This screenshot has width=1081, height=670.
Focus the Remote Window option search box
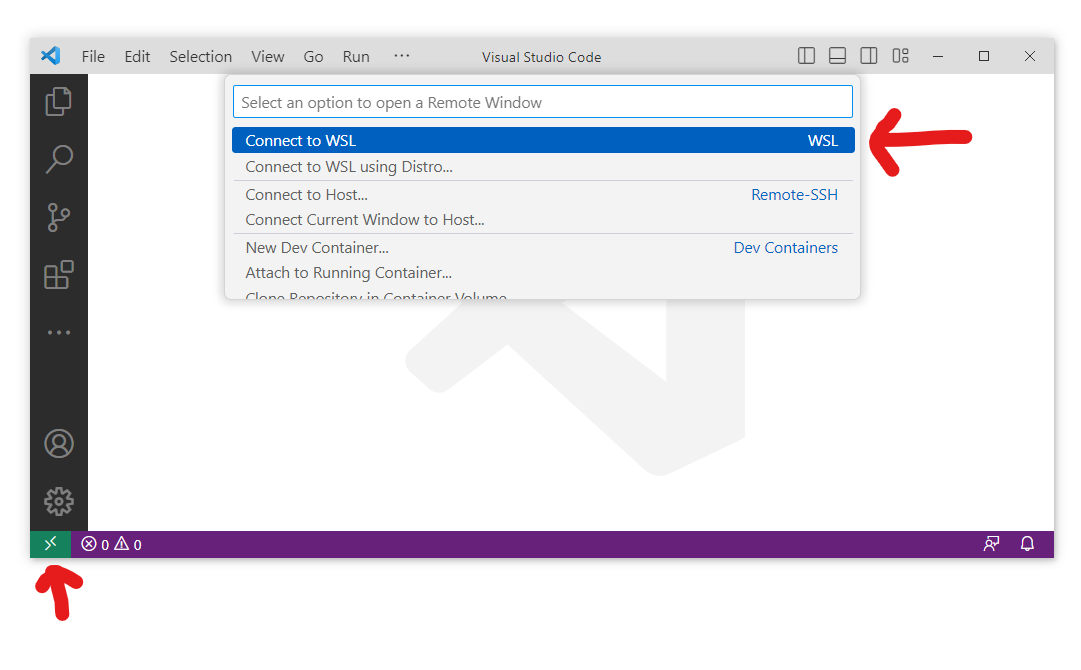(543, 102)
